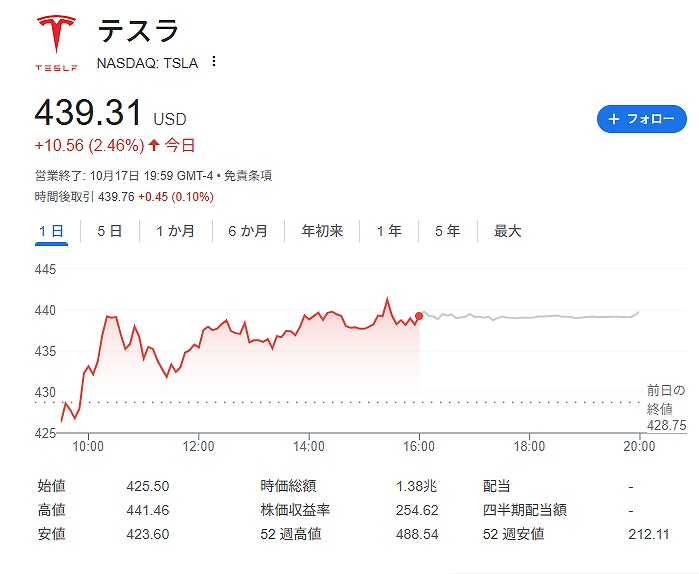Select the 最大 max range tab
The width and height of the screenshot is (699, 574).
(x=507, y=231)
